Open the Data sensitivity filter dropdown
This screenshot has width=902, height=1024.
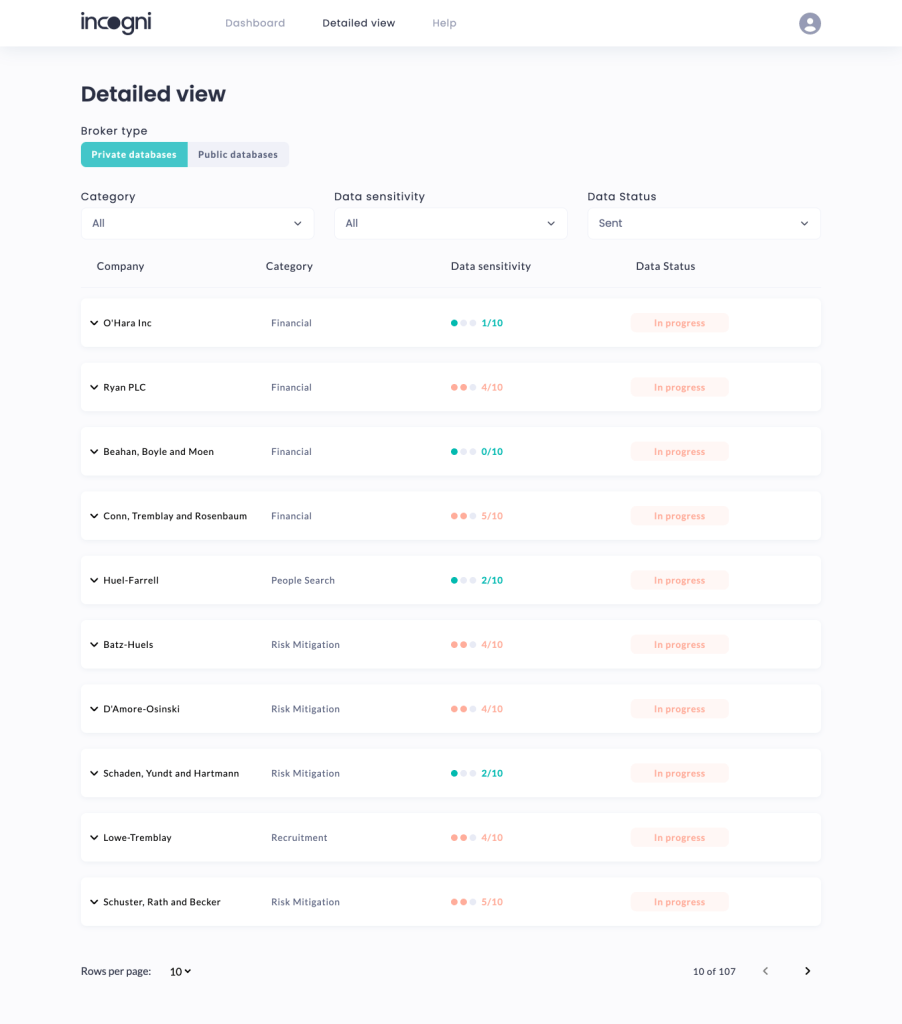point(450,223)
